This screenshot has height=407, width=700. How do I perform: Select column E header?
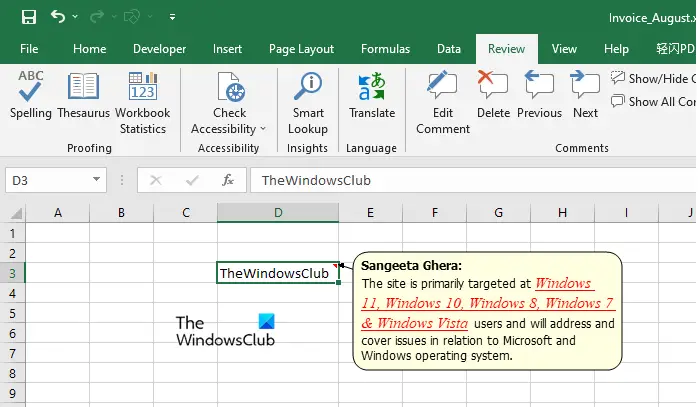[371, 212]
